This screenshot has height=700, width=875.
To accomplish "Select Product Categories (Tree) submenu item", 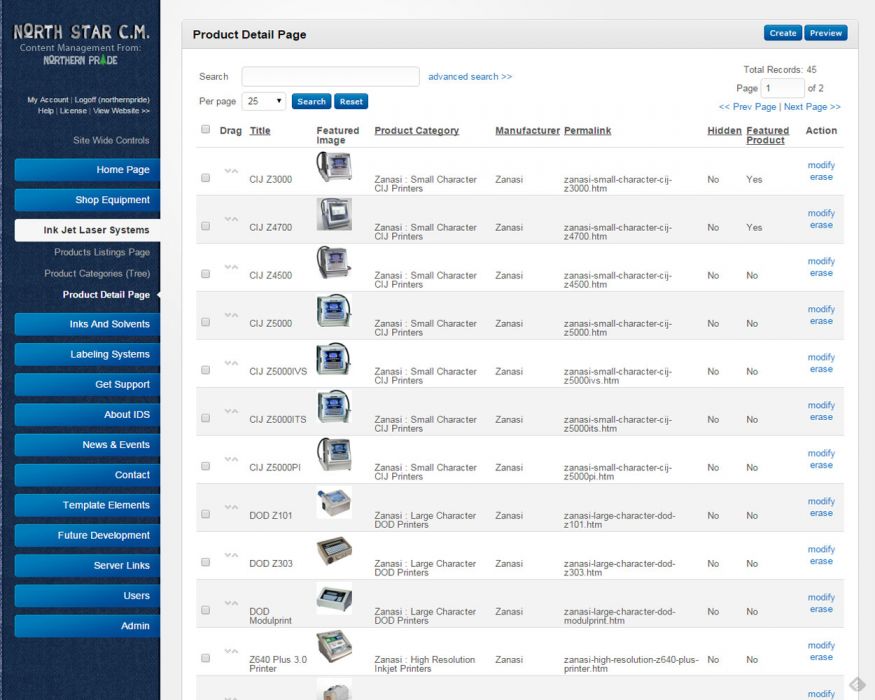I will [97, 274].
